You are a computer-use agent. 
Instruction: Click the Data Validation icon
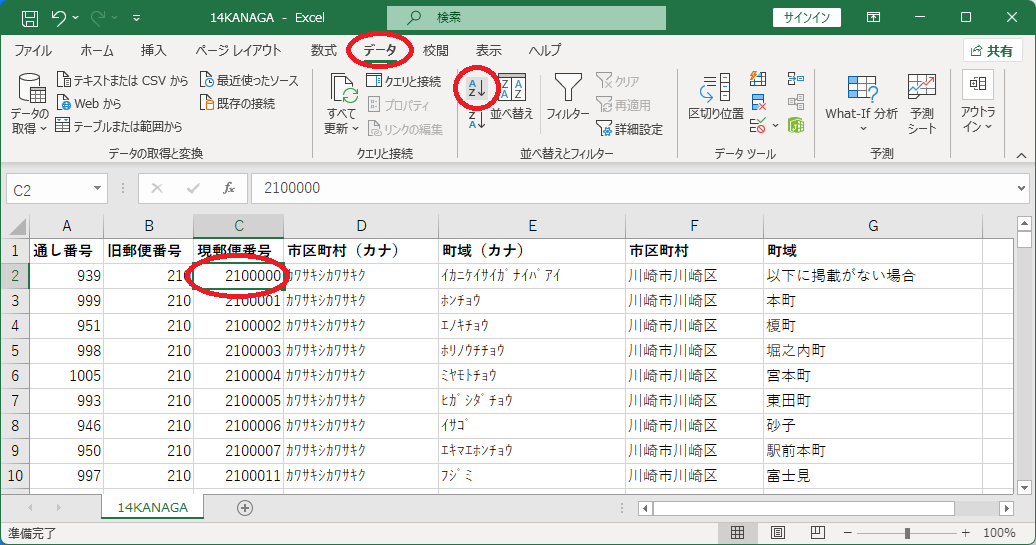pos(758,125)
